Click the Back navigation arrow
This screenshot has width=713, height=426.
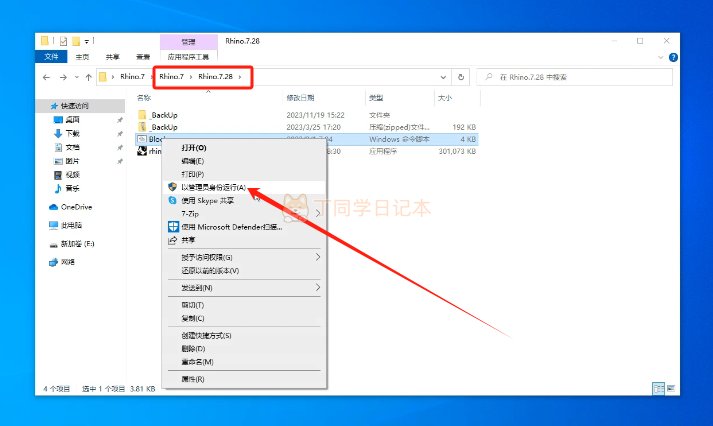pyautogui.click(x=46, y=77)
